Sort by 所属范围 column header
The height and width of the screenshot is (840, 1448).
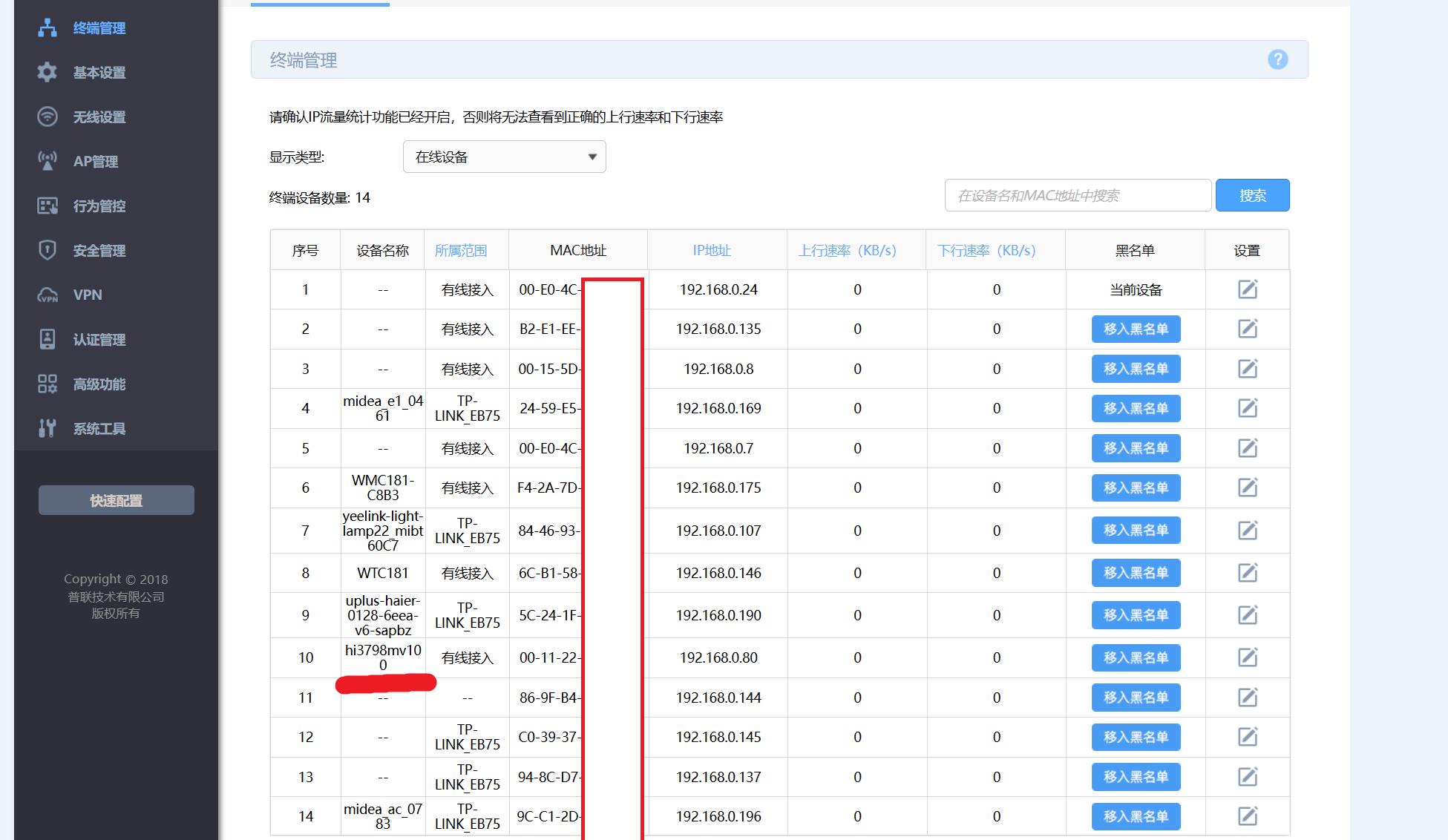tap(461, 251)
